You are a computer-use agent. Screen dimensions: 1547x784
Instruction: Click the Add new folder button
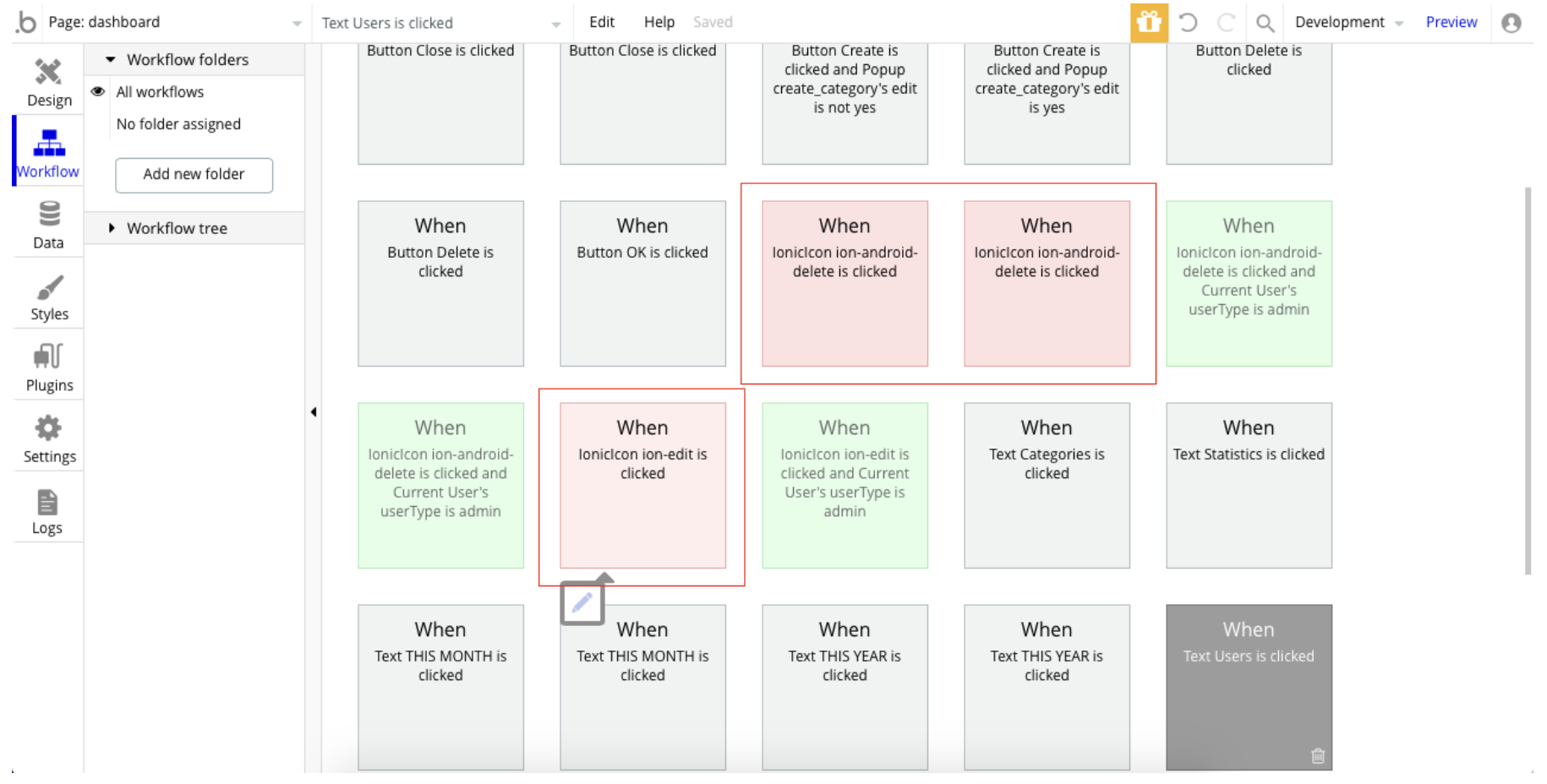pyautogui.click(x=194, y=175)
